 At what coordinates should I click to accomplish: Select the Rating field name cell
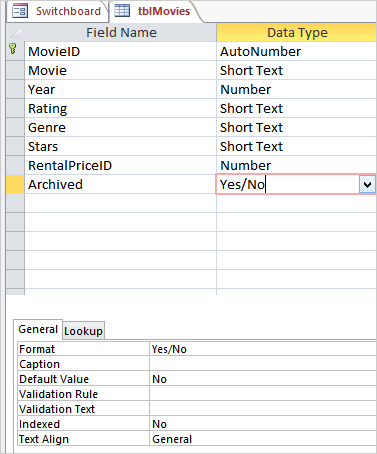coord(121,108)
